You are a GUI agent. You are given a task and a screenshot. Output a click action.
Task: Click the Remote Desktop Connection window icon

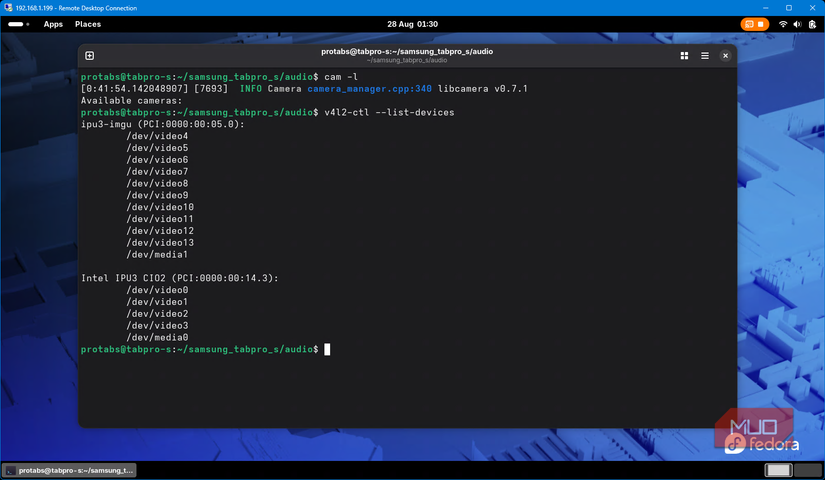pyautogui.click(x=8, y=7)
